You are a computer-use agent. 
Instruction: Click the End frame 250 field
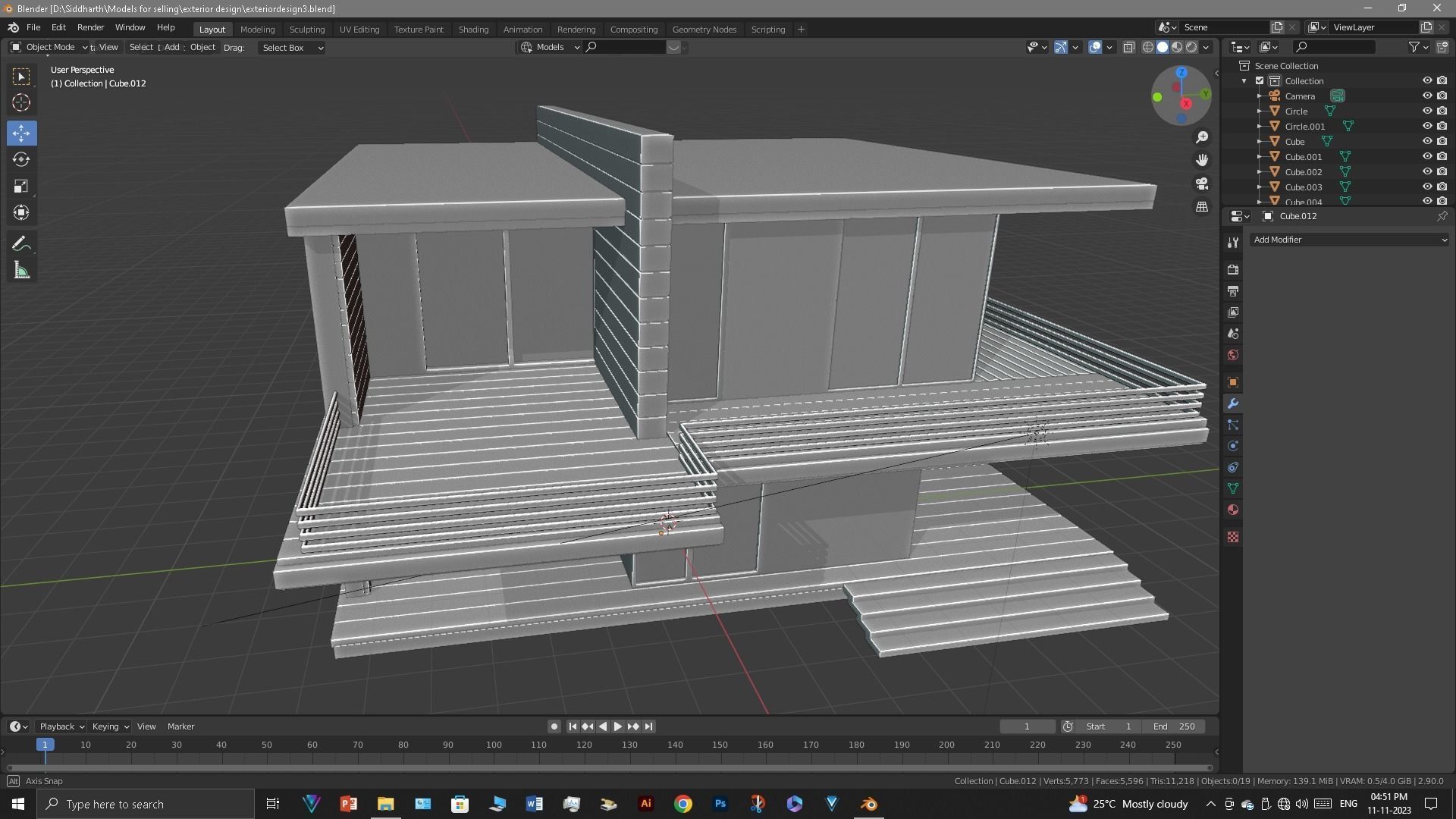click(x=1174, y=726)
